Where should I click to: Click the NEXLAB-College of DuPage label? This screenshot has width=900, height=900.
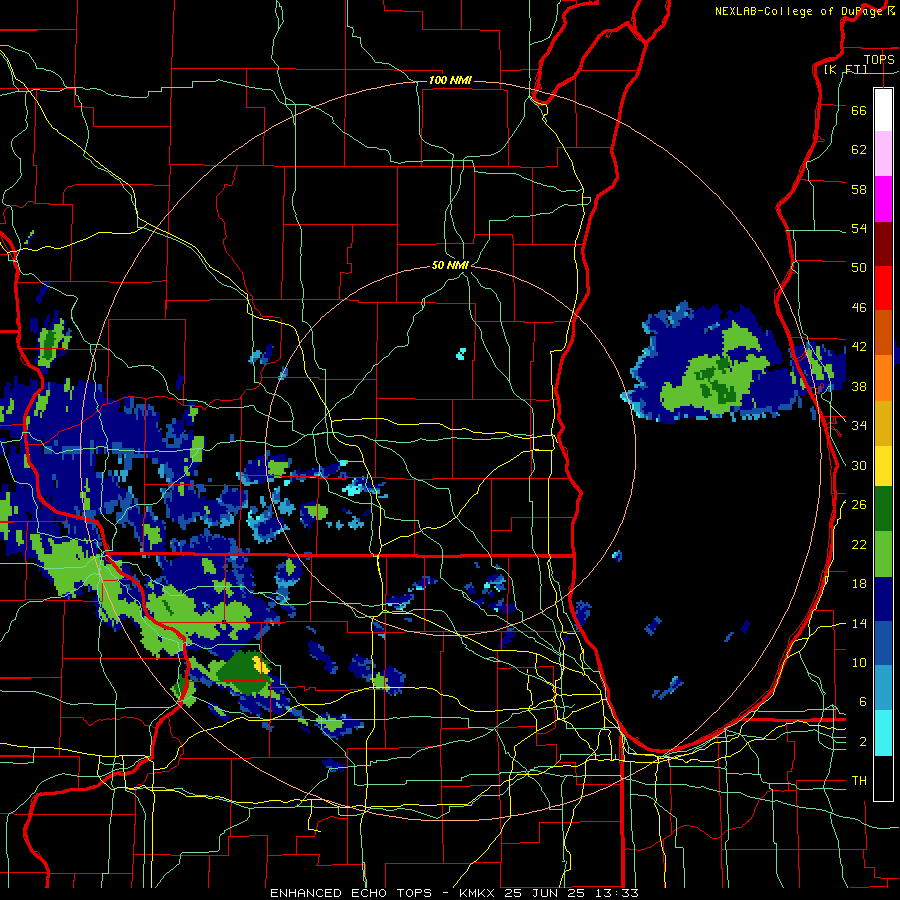tap(798, 11)
